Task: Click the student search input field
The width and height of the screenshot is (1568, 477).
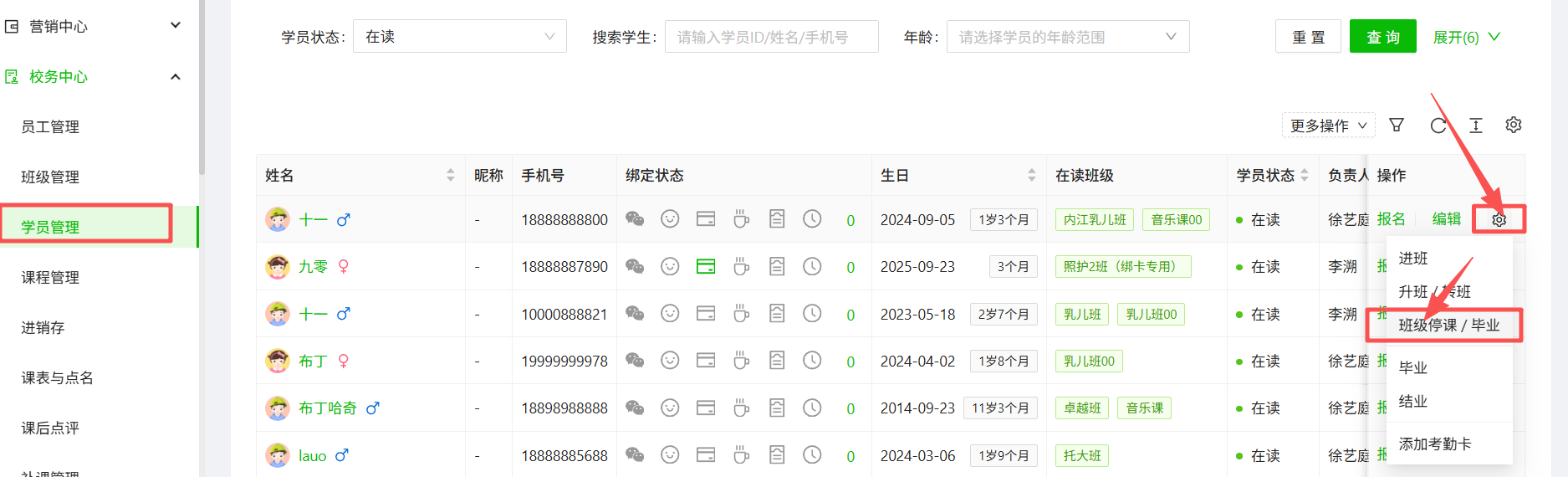Action: 771,37
